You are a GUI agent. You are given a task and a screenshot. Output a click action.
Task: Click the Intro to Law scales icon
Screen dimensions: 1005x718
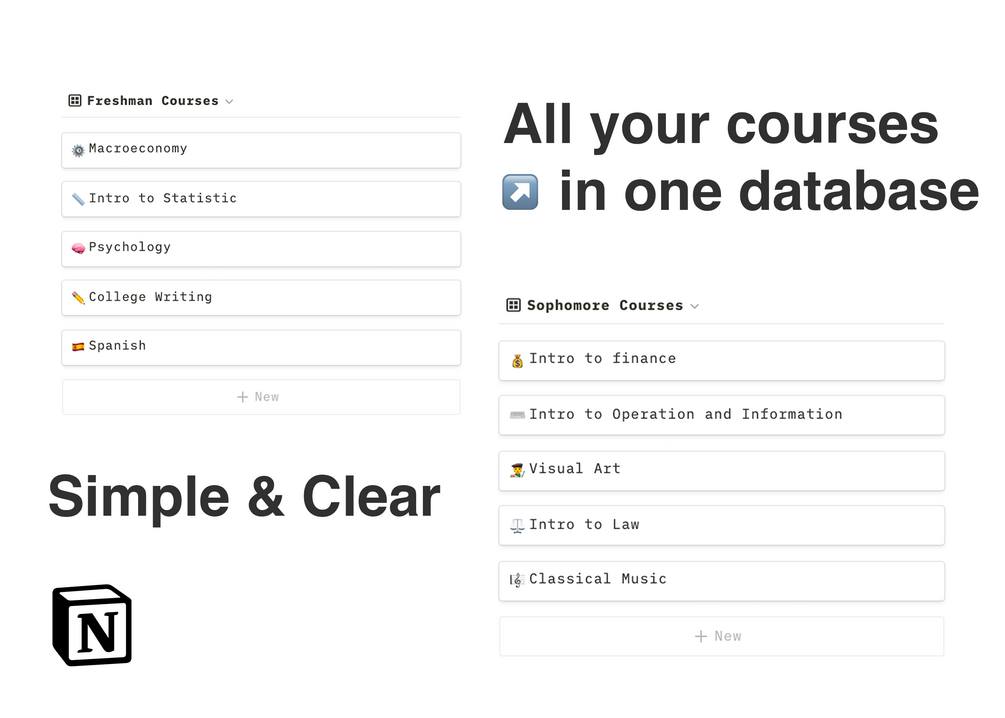517,526
